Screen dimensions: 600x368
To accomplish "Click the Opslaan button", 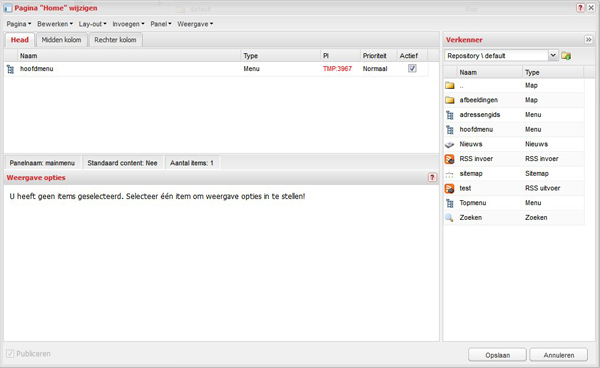I will (x=497, y=355).
